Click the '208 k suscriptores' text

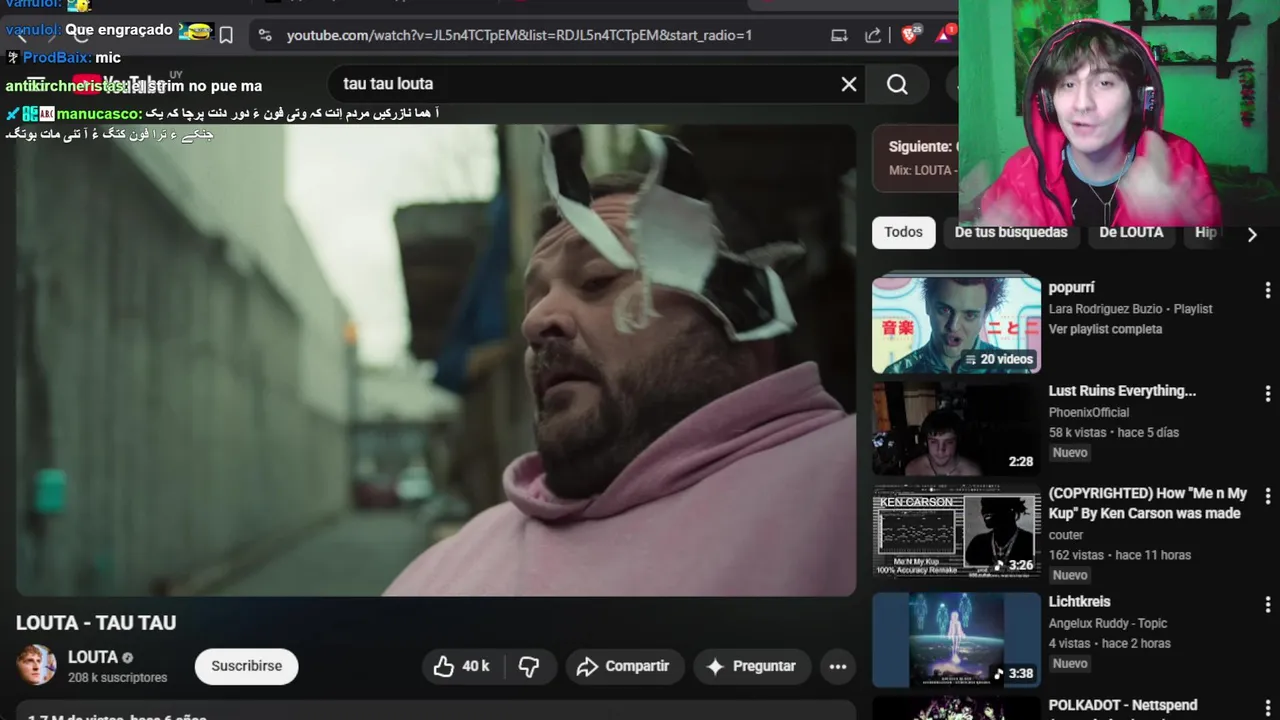tap(117, 678)
